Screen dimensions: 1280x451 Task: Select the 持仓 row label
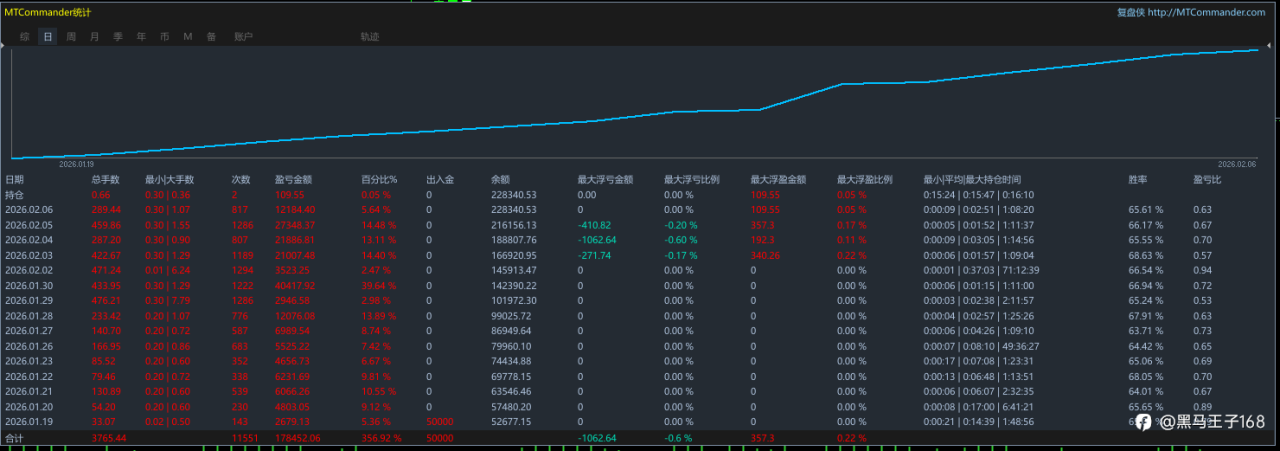[15, 194]
